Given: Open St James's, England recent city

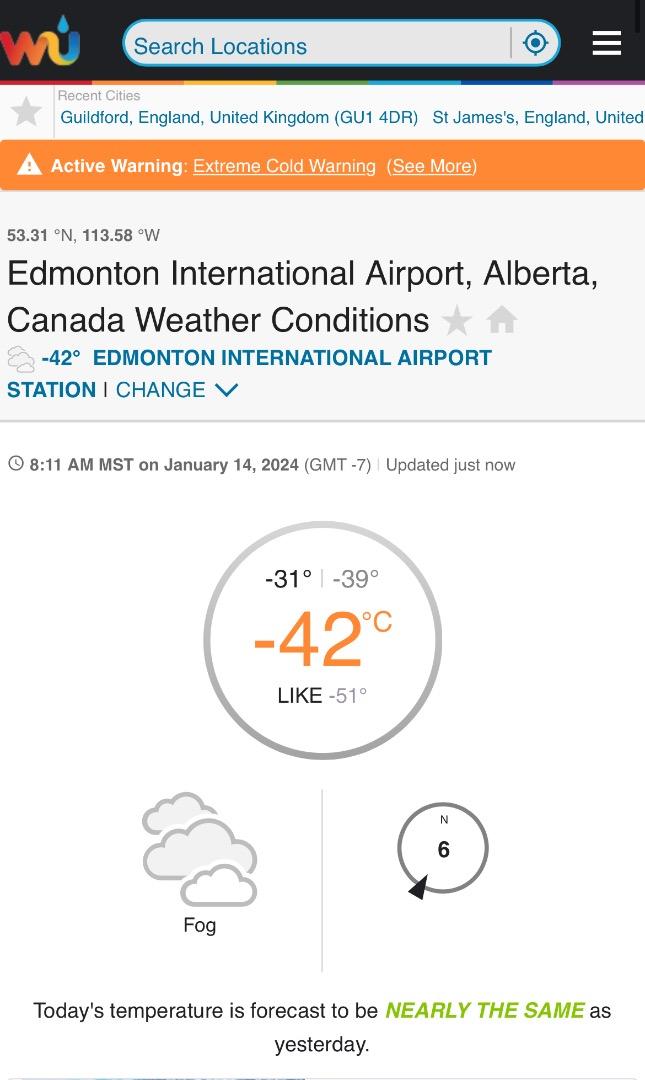Looking at the screenshot, I should click(537, 117).
